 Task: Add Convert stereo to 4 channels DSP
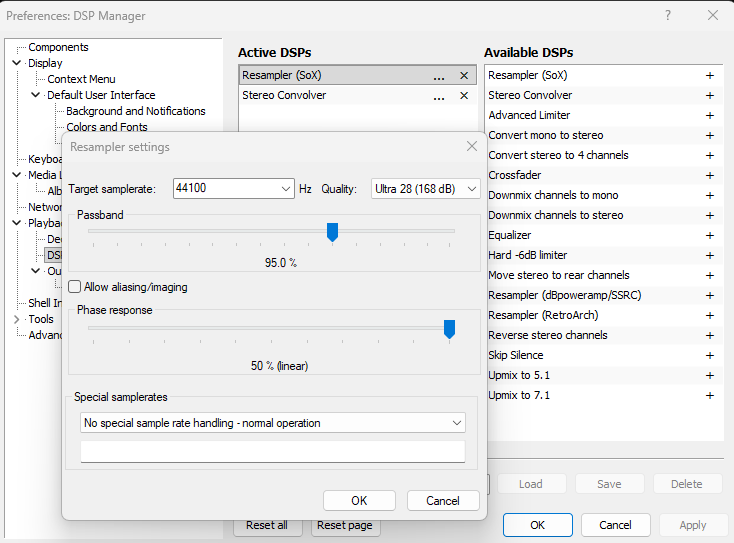click(710, 155)
